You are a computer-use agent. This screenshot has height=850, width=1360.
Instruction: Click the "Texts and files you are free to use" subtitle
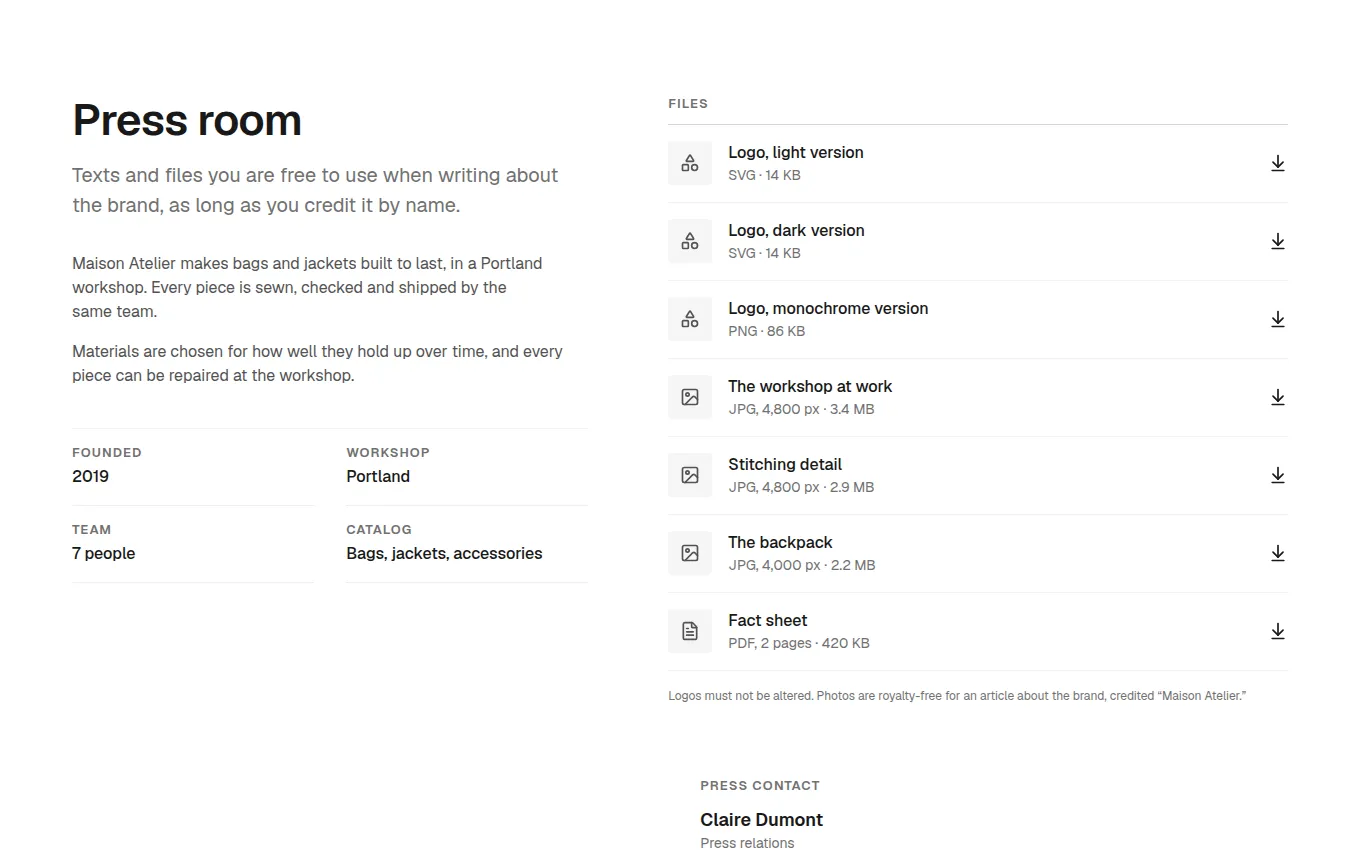pyautogui.click(x=315, y=190)
